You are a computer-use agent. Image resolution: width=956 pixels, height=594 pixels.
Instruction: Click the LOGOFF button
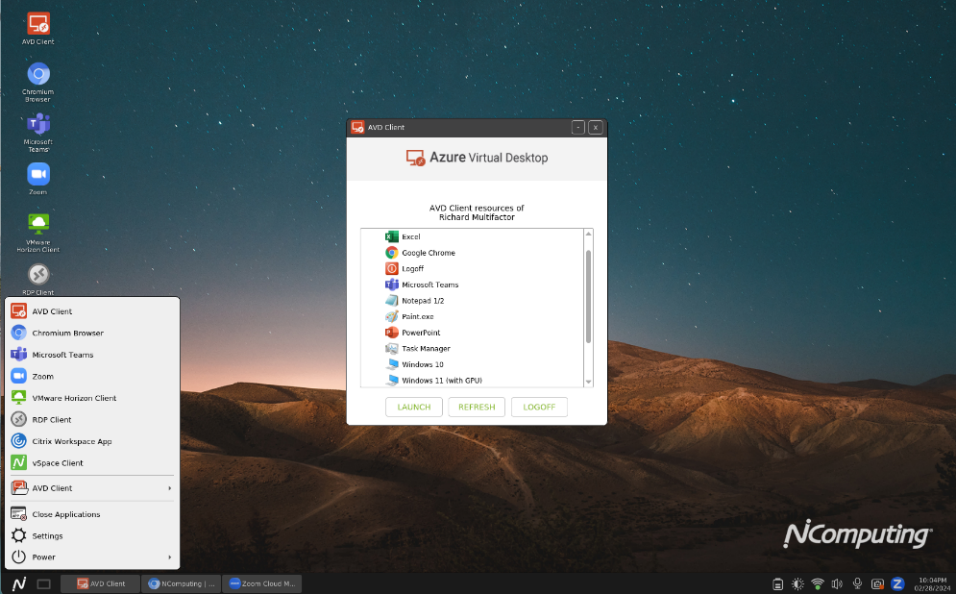pyautogui.click(x=540, y=407)
